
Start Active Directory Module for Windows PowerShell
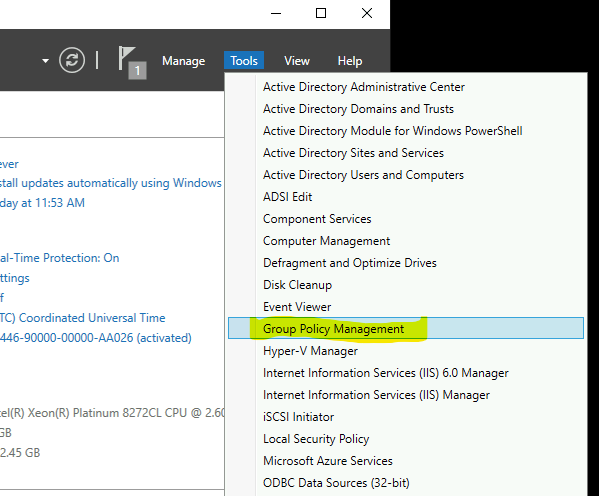pos(406,131)
